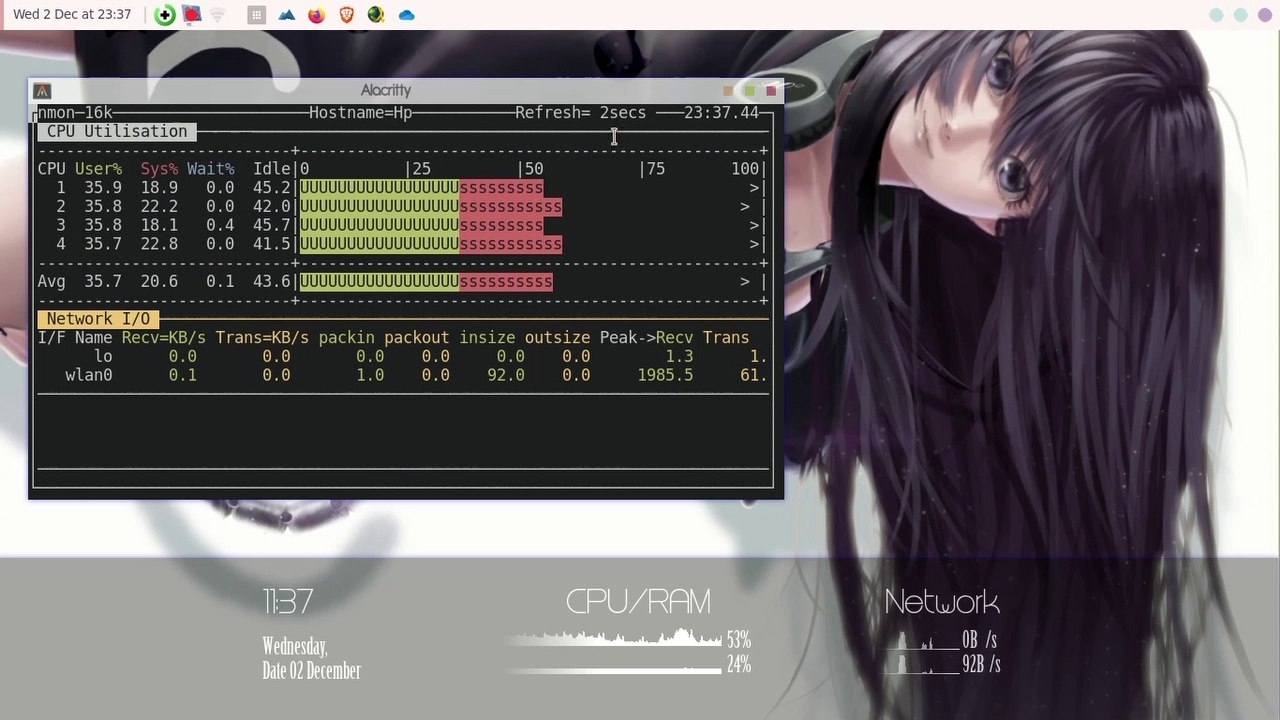Click the green plus icon in top panel
The height and width of the screenshot is (720, 1280).
[x=165, y=15]
